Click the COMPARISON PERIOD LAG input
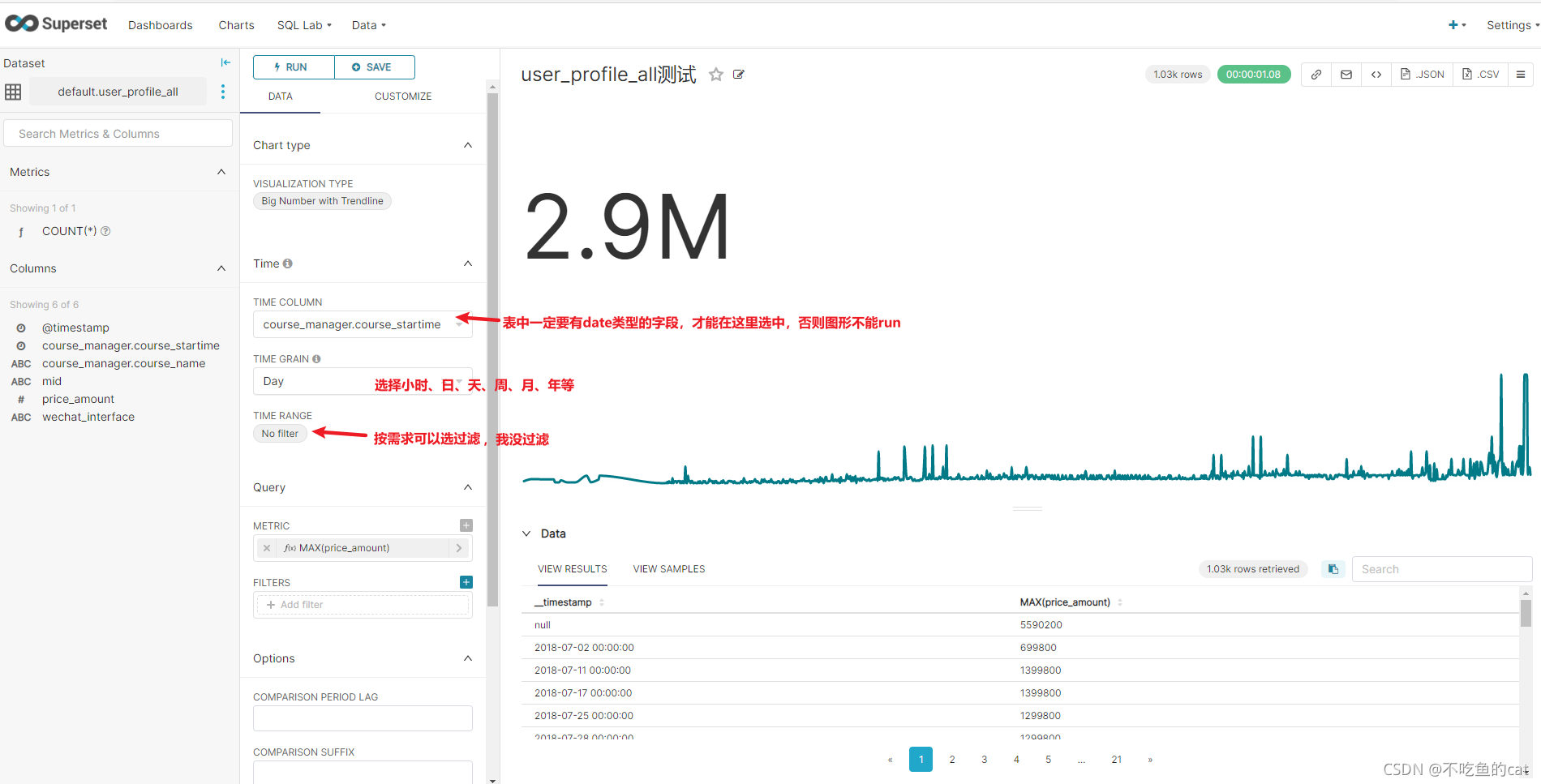The image size is (1541, 784). tap(363, 718)
